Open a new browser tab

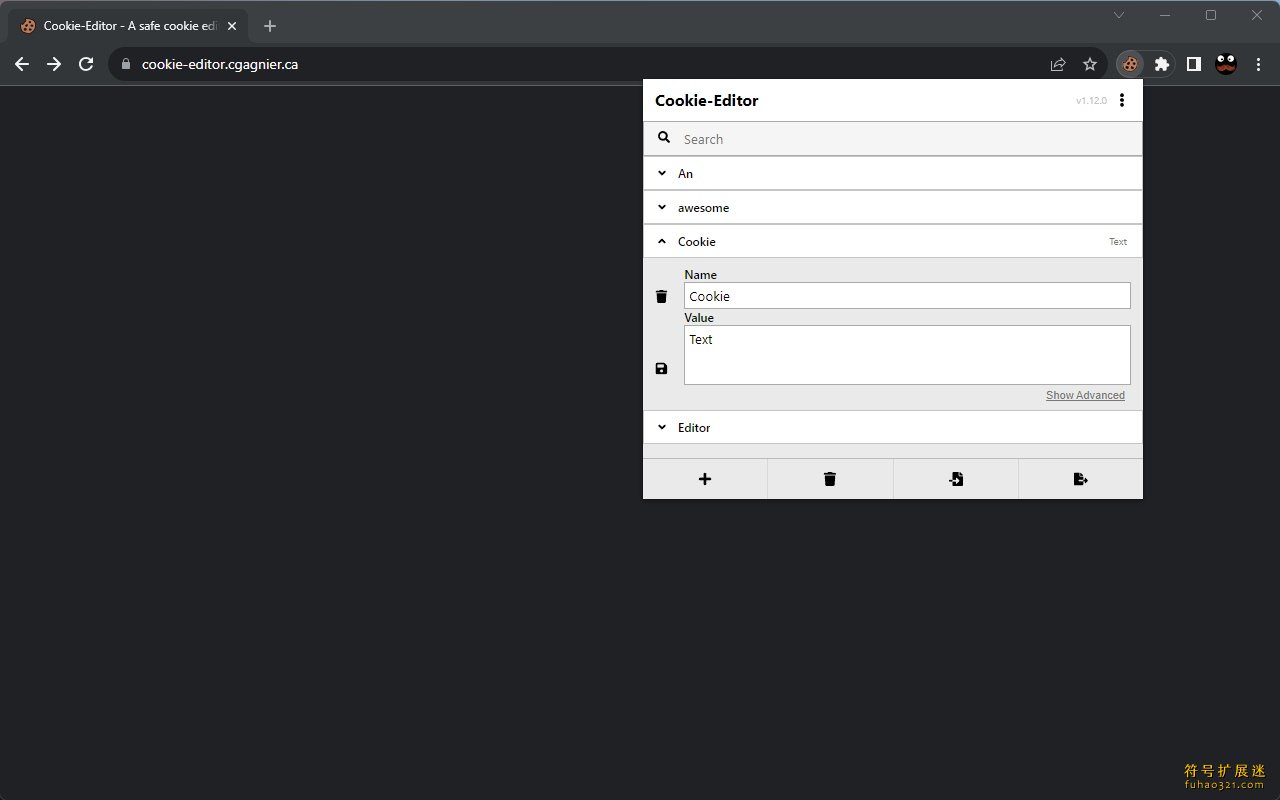[x=270, y=26]
